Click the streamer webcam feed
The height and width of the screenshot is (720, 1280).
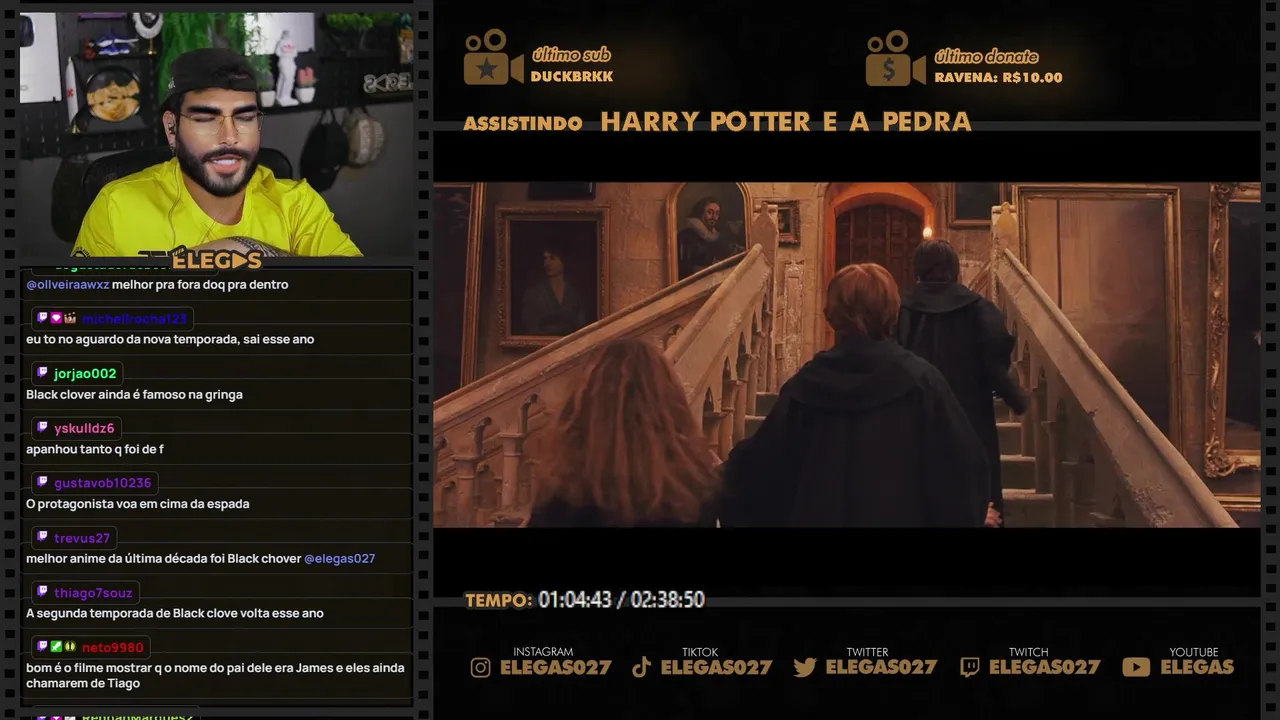(216, 135)
